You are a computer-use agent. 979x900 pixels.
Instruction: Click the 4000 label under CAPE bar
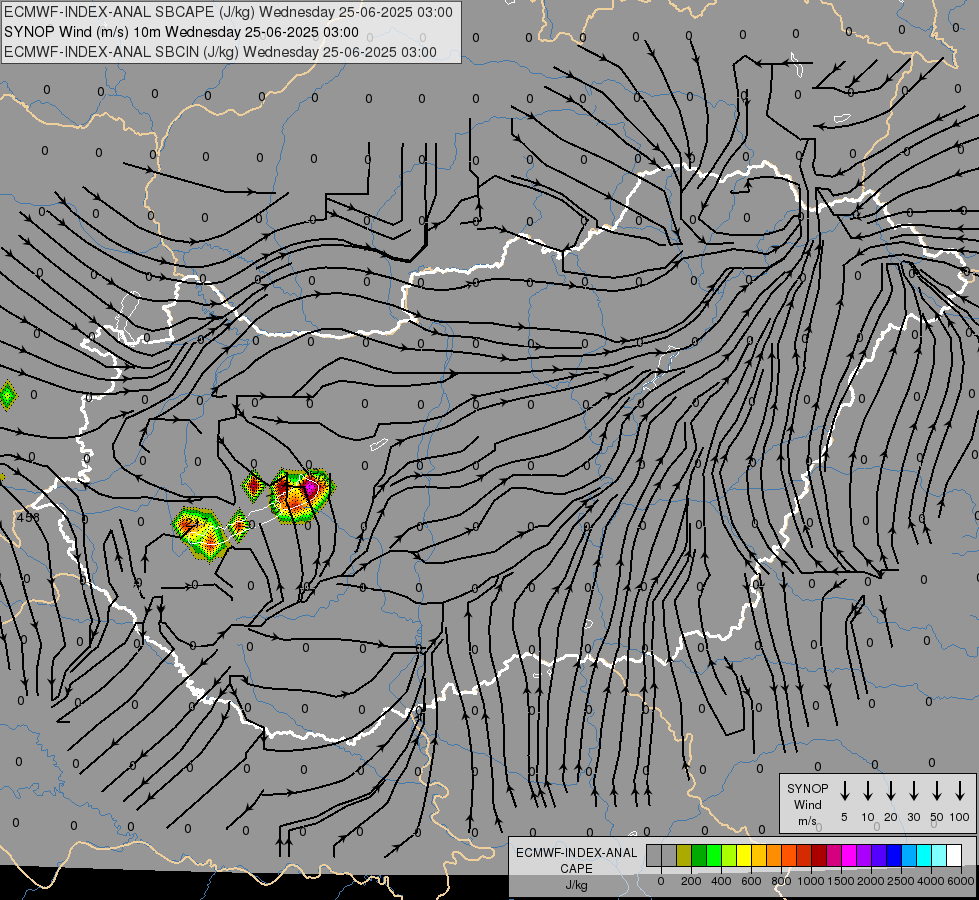click(x=931, y=881)
